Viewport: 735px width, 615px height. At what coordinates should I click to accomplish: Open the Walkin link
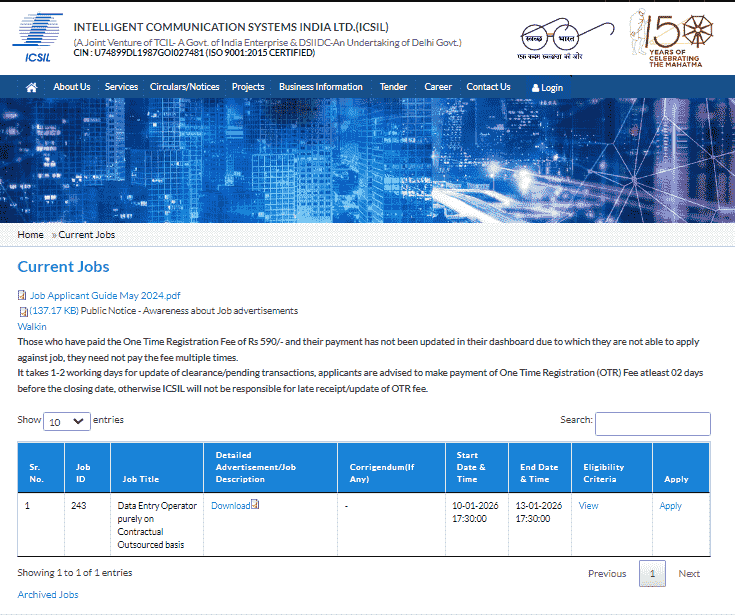pos(32,327)
